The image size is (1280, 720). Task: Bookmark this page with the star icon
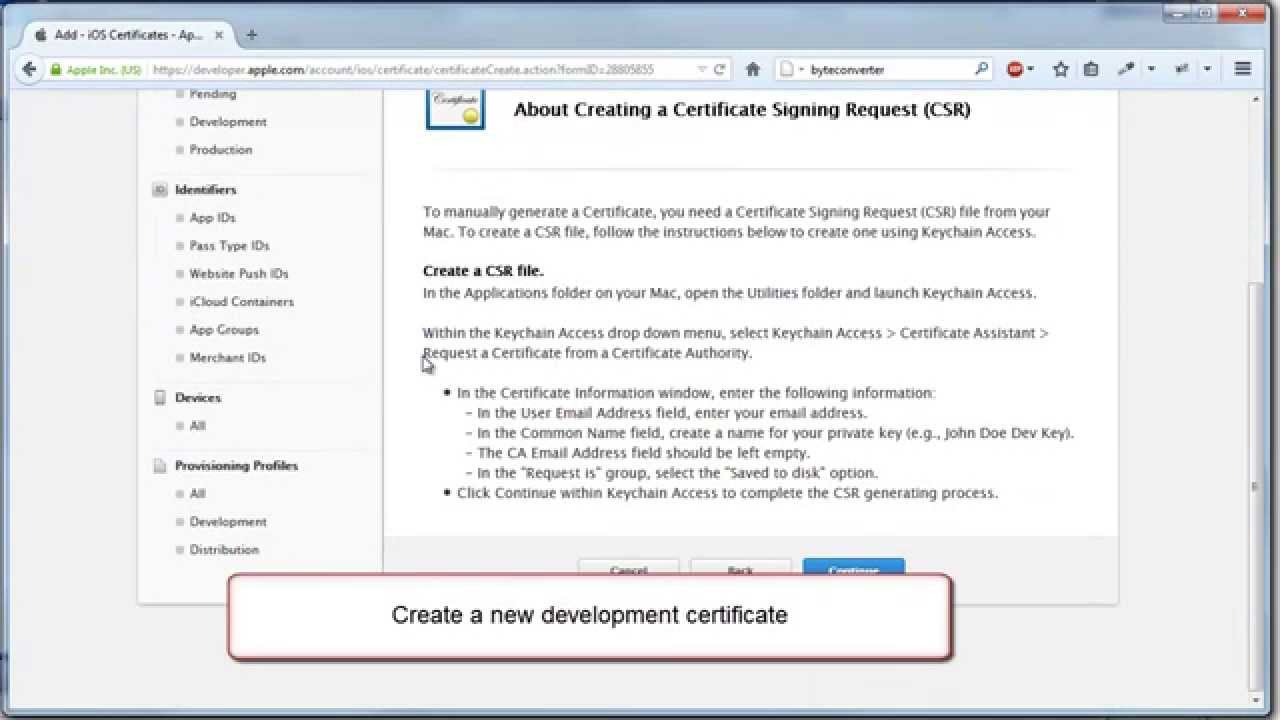(x=1061, y=69)
